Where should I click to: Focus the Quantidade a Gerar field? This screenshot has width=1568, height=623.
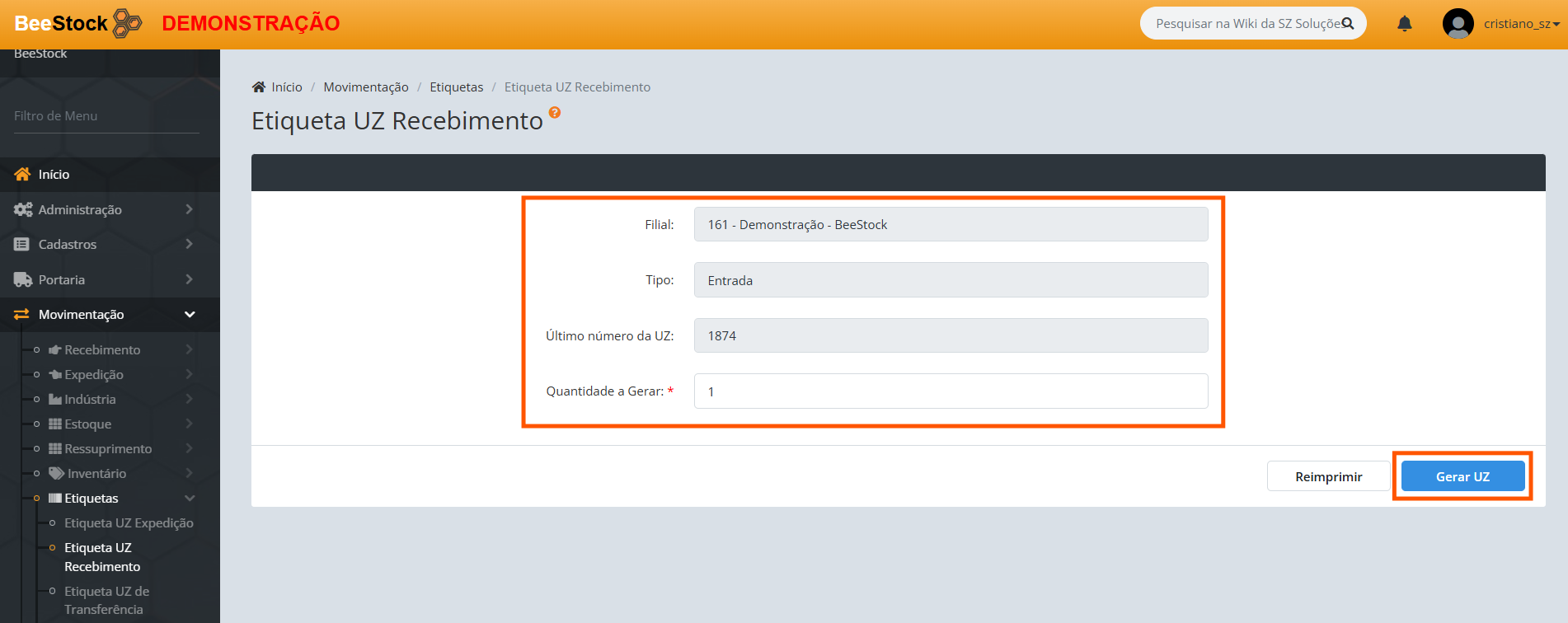[951, 391]
